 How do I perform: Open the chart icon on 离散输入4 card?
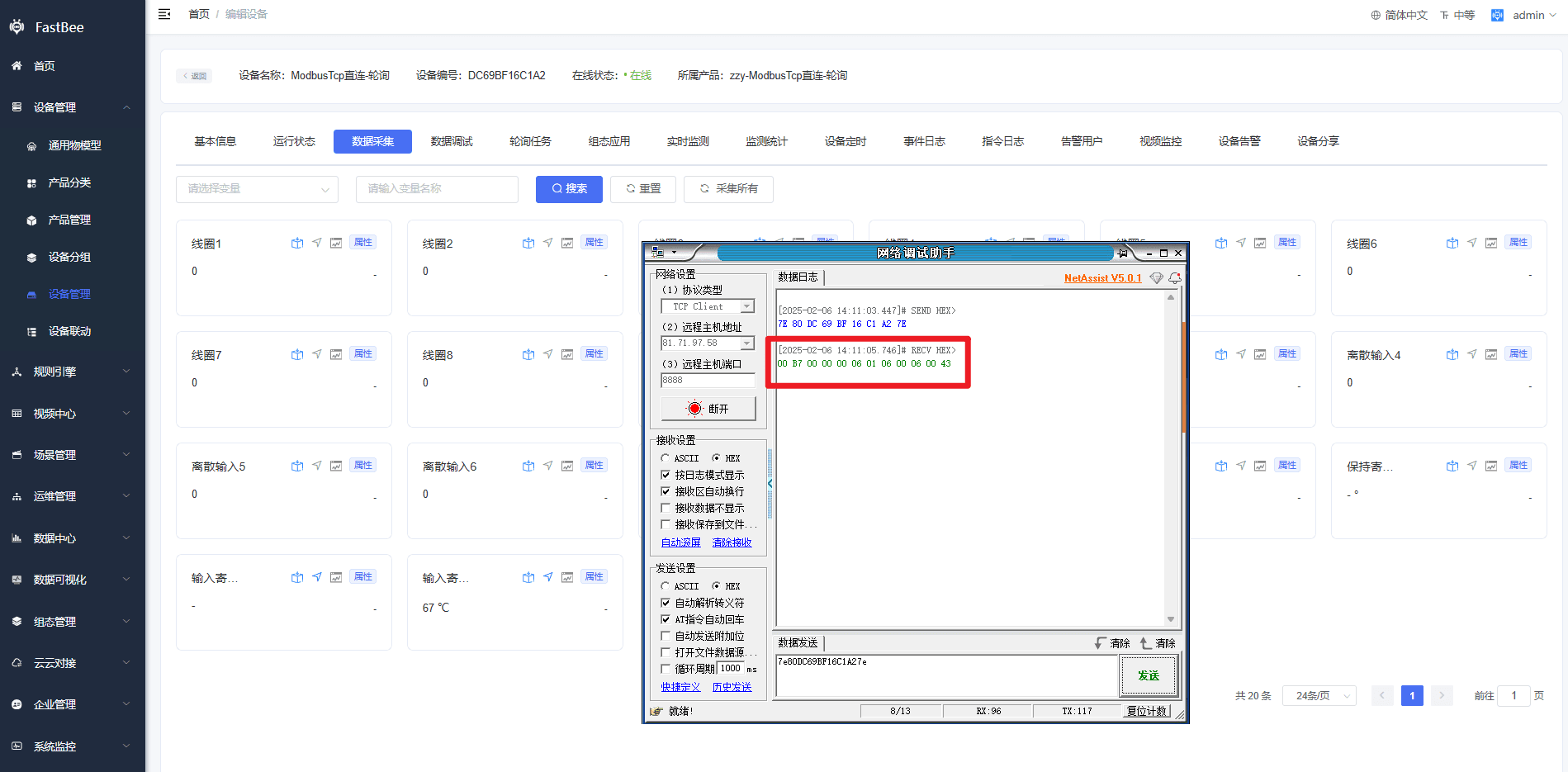(x=1491, y=354)
